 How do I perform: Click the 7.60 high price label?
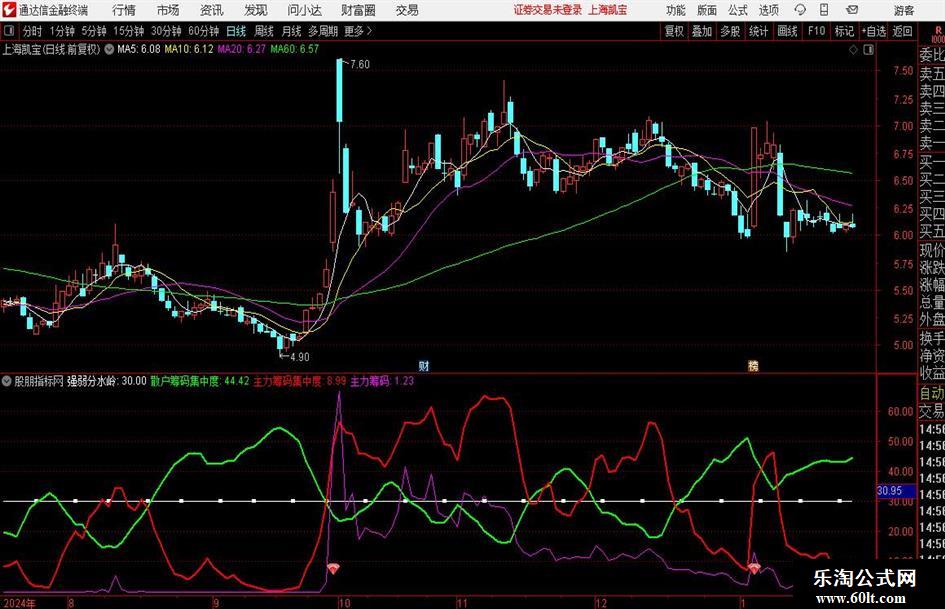pos(359,64)
